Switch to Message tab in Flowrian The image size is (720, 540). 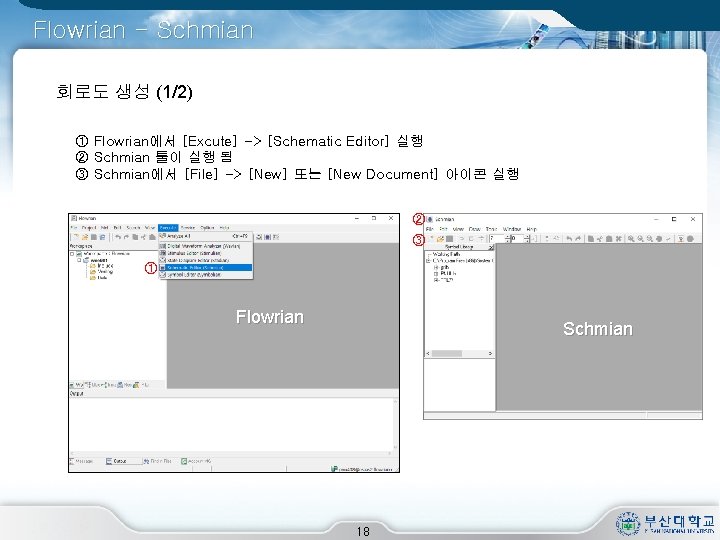[x=81, y=461]
